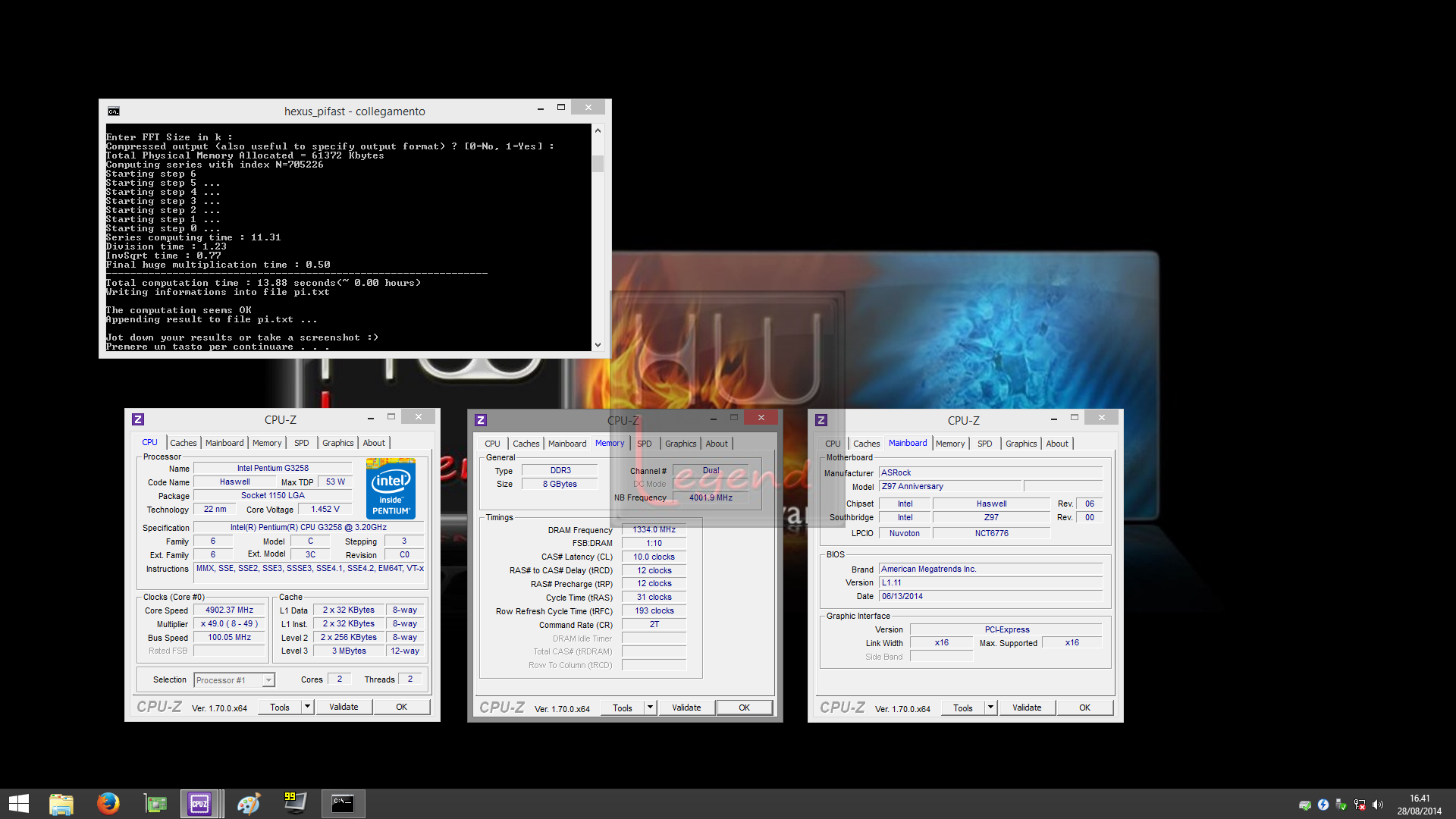Expand the Tools dropdown arrow in the middle CPU-Z window
This screenshot has width=1456, height=819.
click(650, 708)
